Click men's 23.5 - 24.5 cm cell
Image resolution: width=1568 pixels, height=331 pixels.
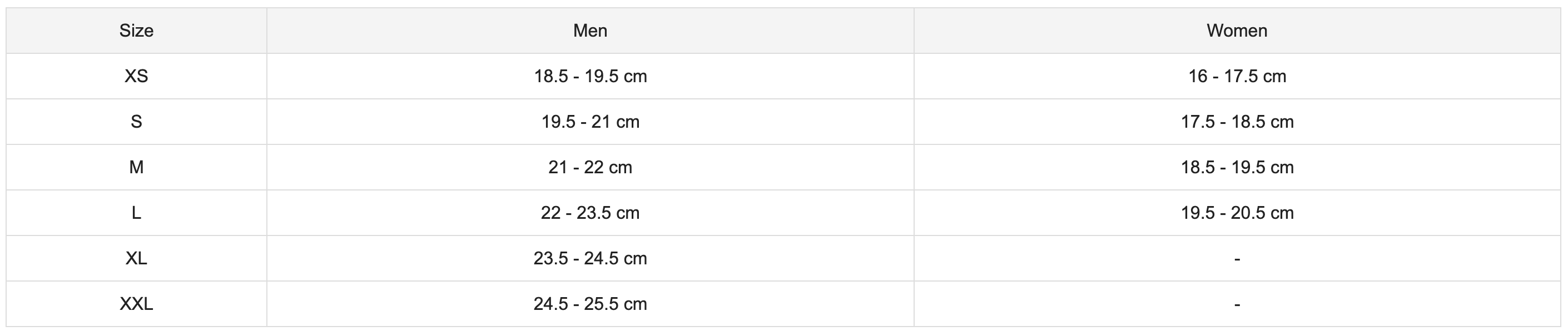(x=590, y=259)
